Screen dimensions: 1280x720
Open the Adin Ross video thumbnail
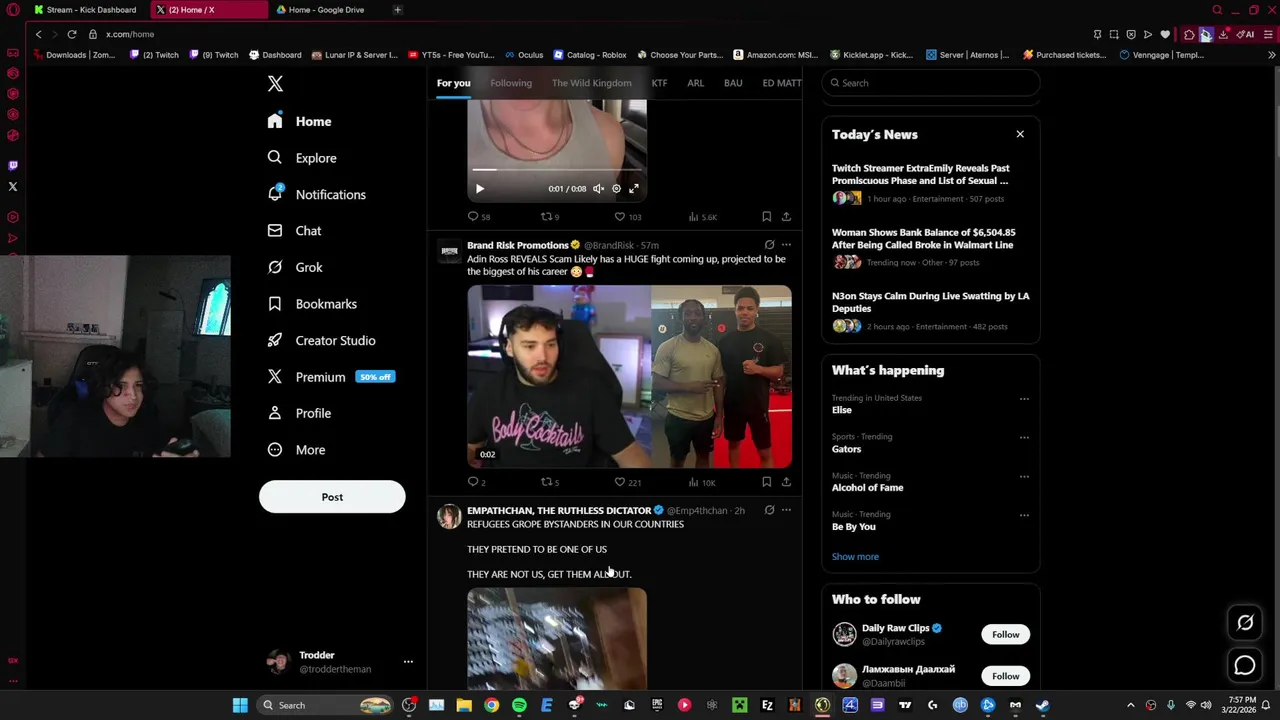(x=629, y=377)
